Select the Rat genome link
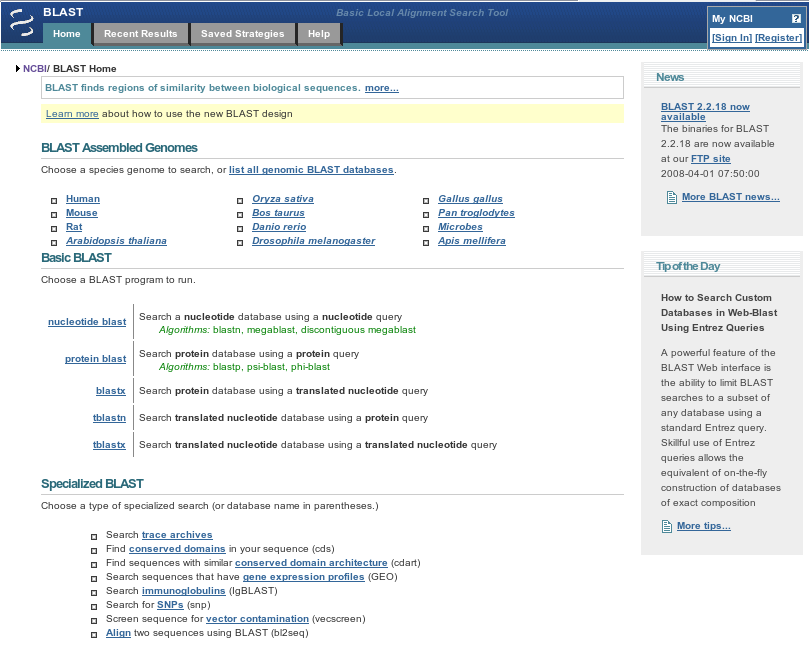809x649 pixels. pos(74,226)
